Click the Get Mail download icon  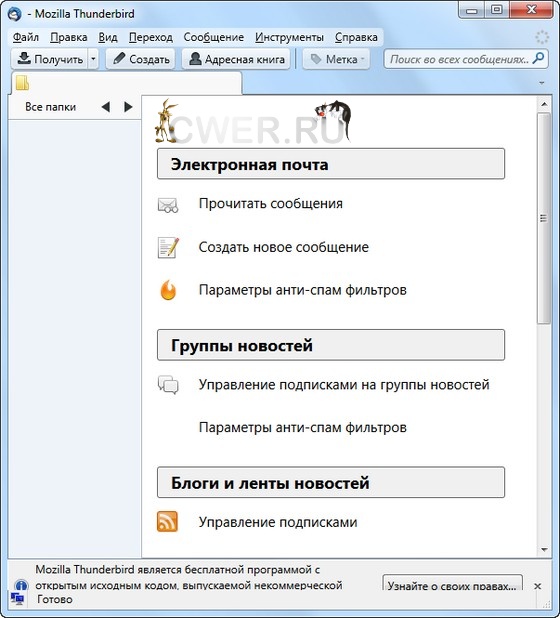(24, 59)
